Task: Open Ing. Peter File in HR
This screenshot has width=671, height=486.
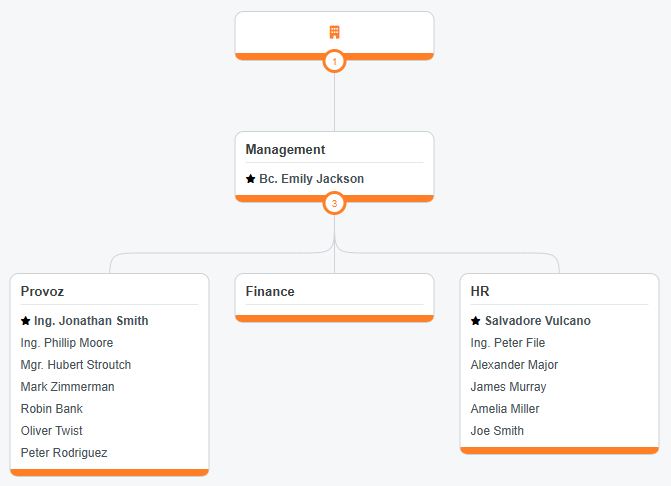Action: (507, 343)
